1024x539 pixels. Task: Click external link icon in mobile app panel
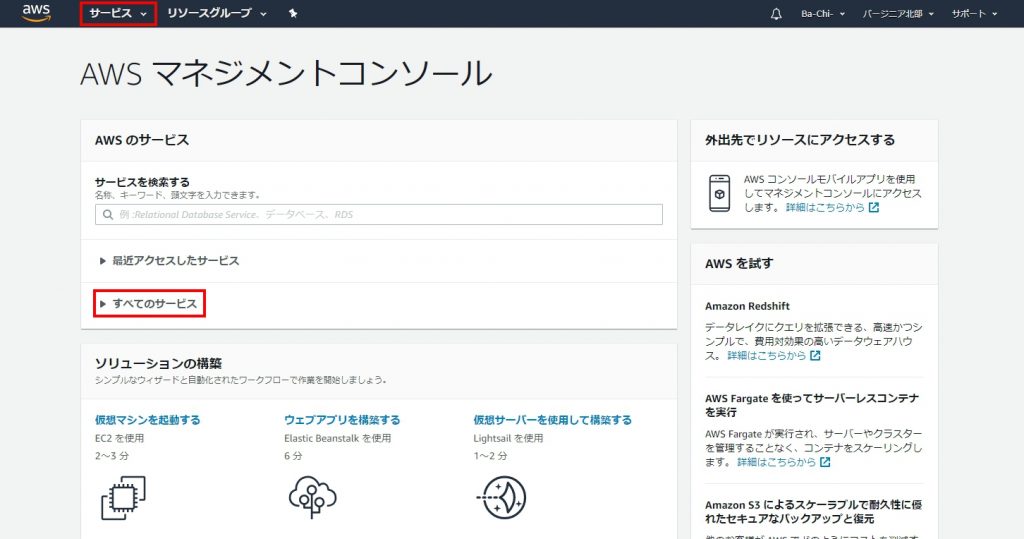pos(874,207)
